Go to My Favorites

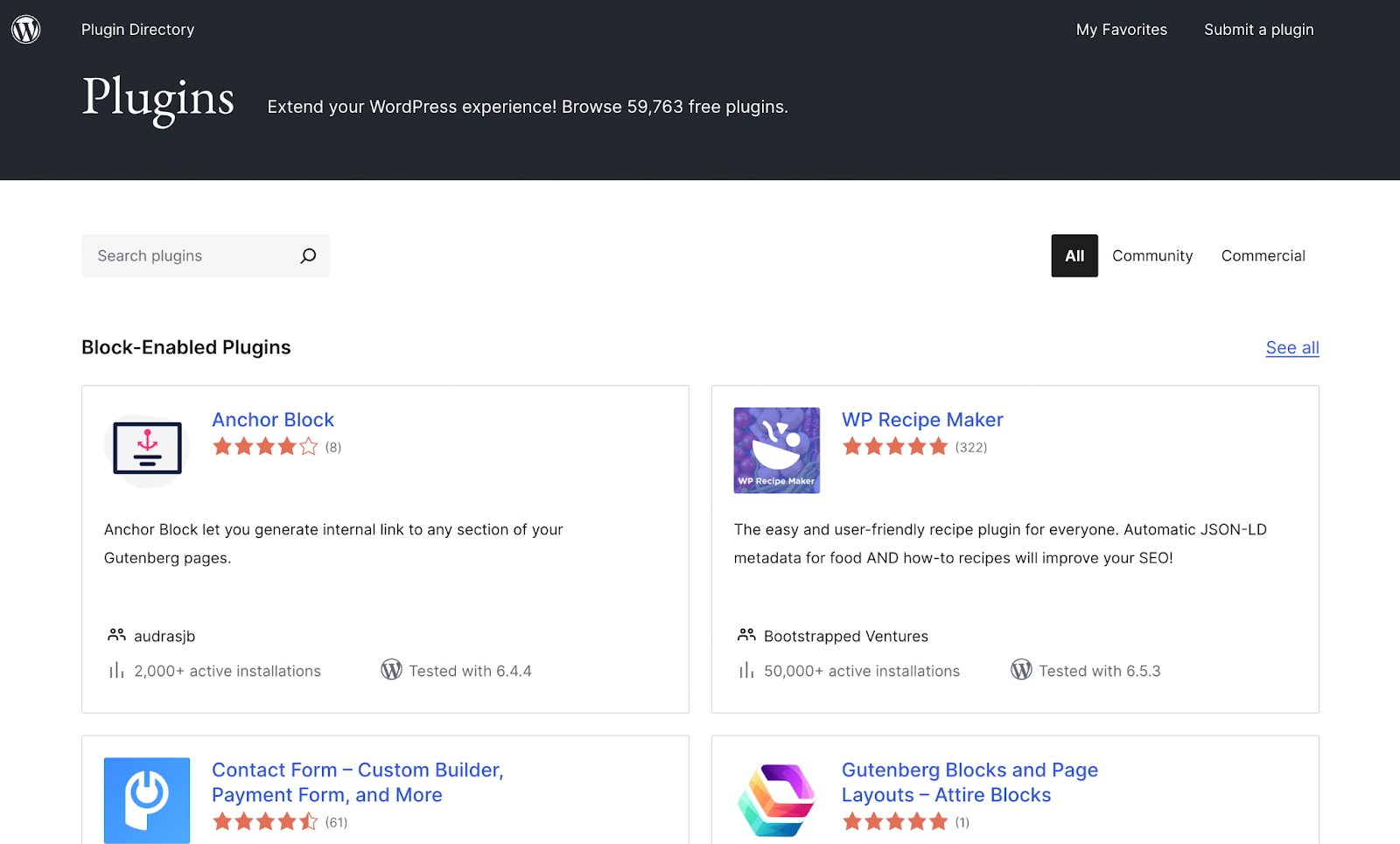click(1122, 30)
